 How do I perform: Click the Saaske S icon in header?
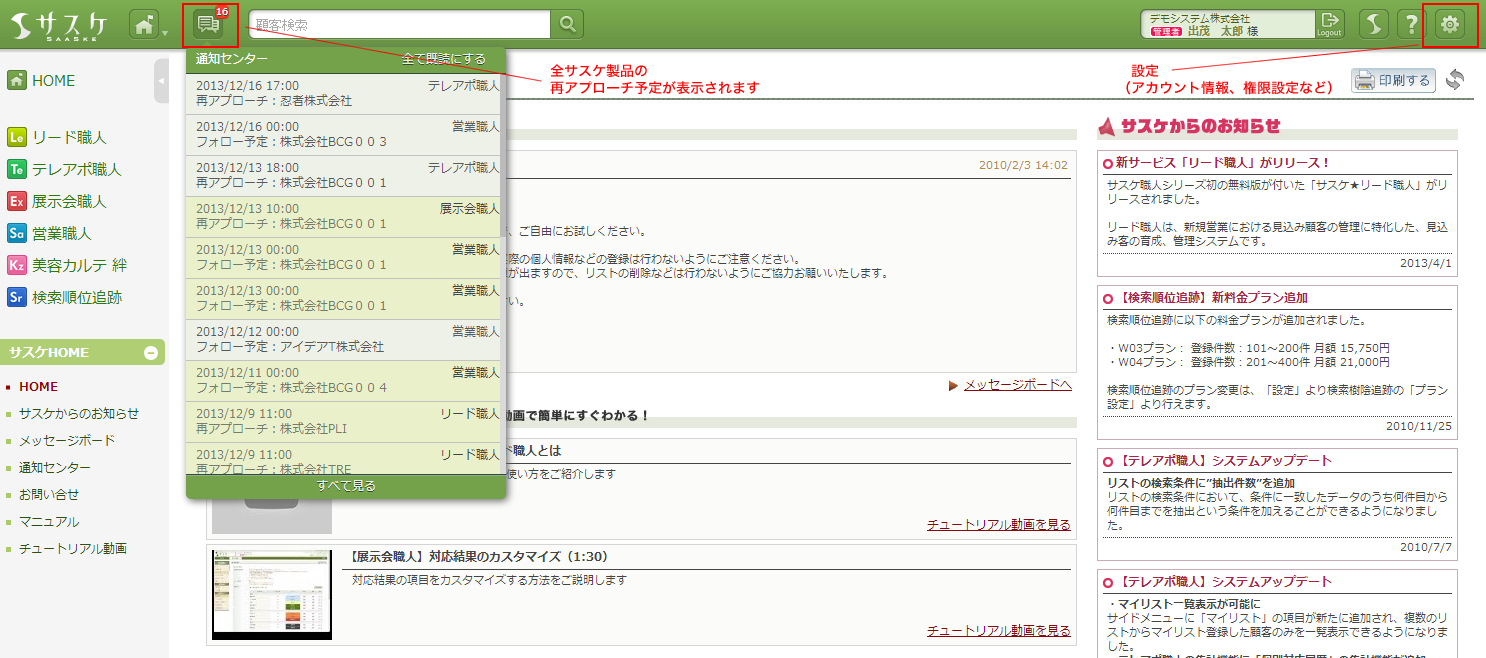tap(1374, 24)
